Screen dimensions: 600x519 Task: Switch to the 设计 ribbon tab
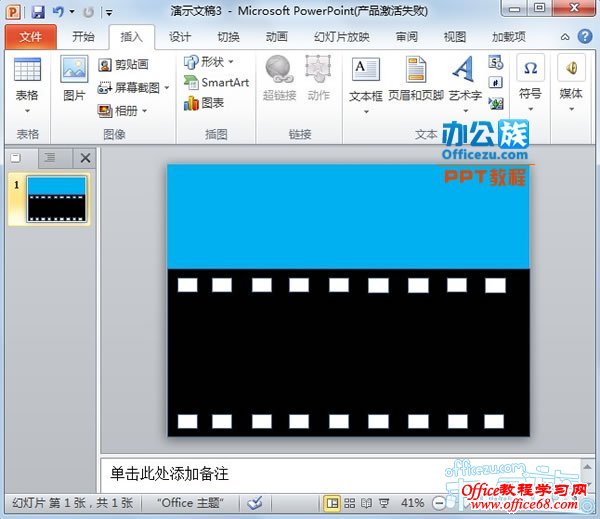(x=180, y=37)
